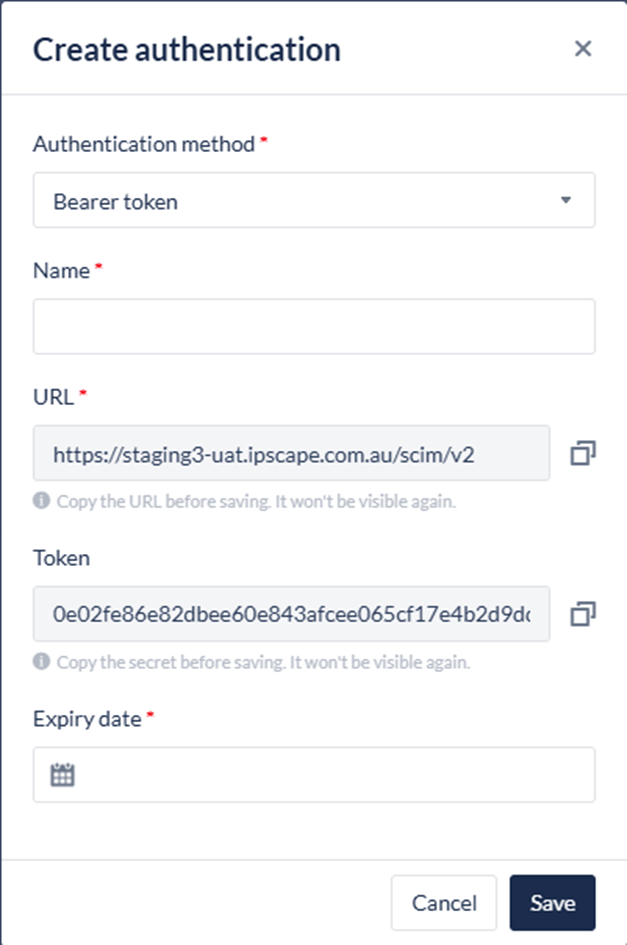Click the Authentication method label
The width and height of the screenshot is (627, 945).
(144, 144)
